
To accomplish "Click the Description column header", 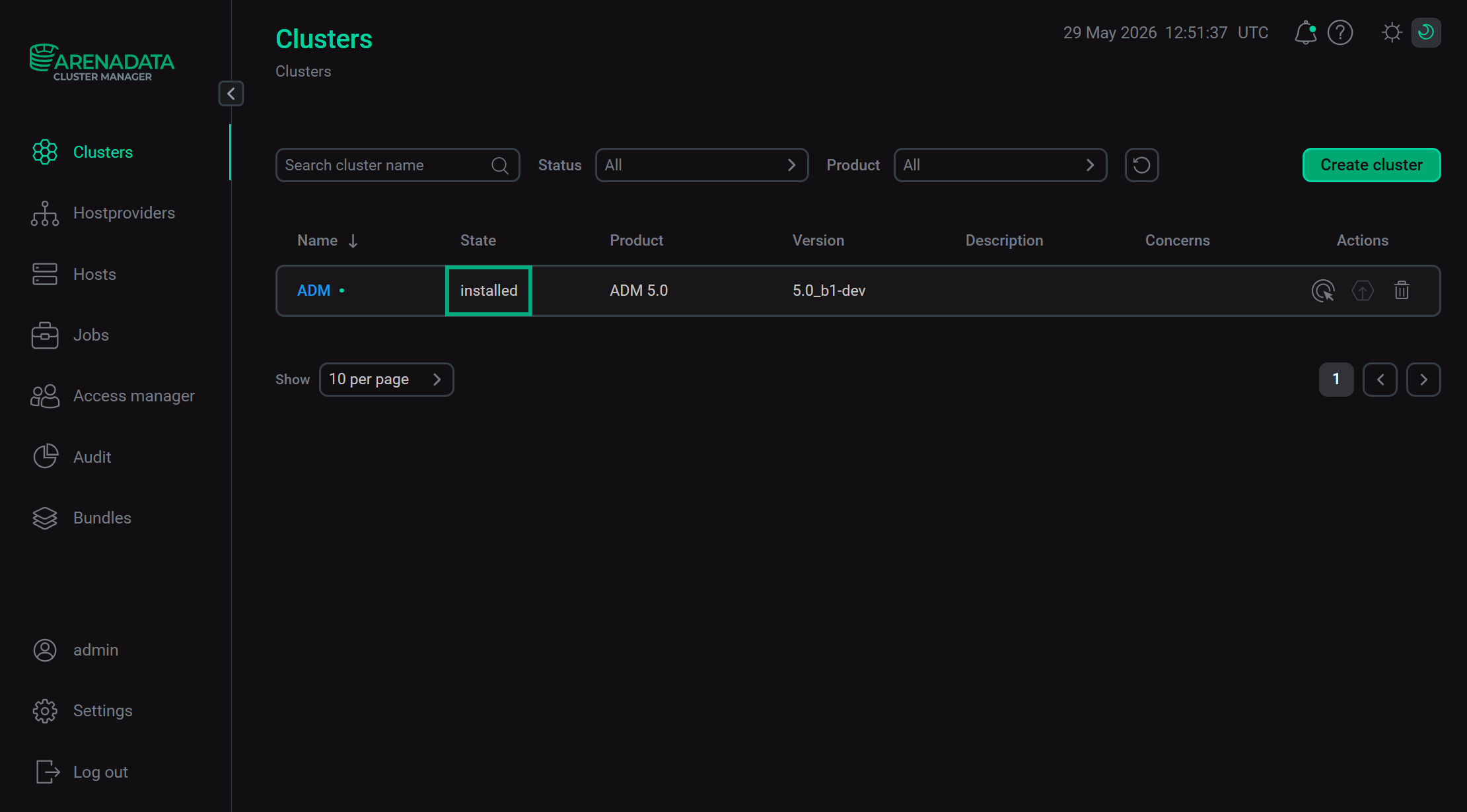I will (x=1004, y=240).
